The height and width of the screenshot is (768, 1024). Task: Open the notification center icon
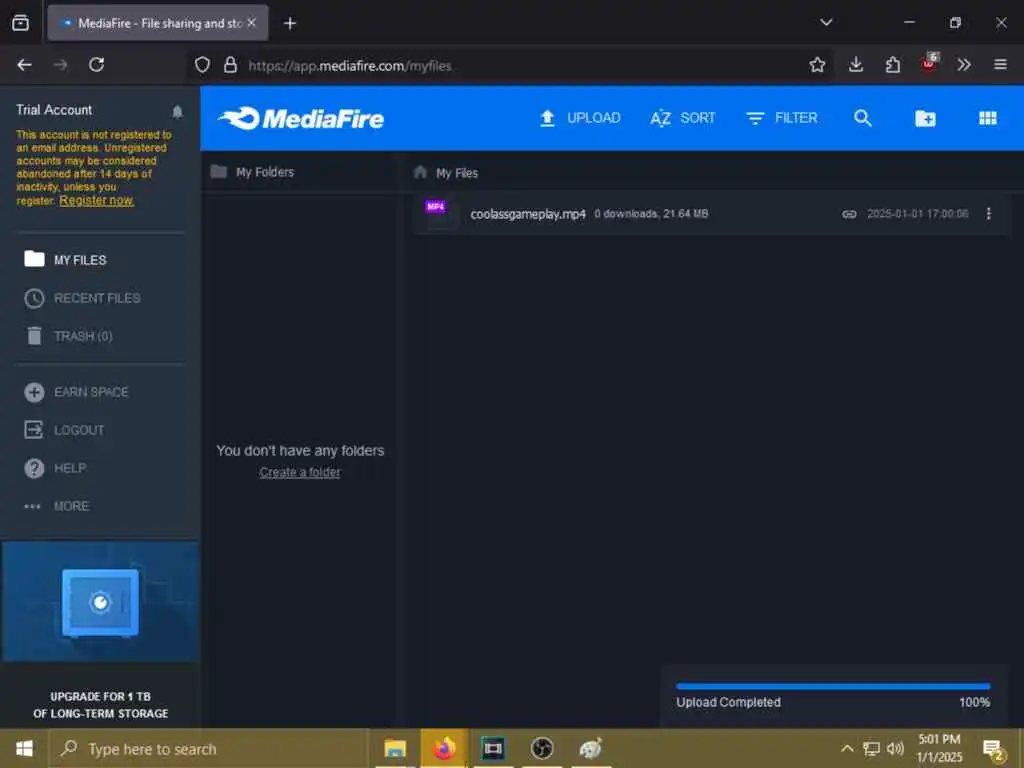click(x=993, y=750)
